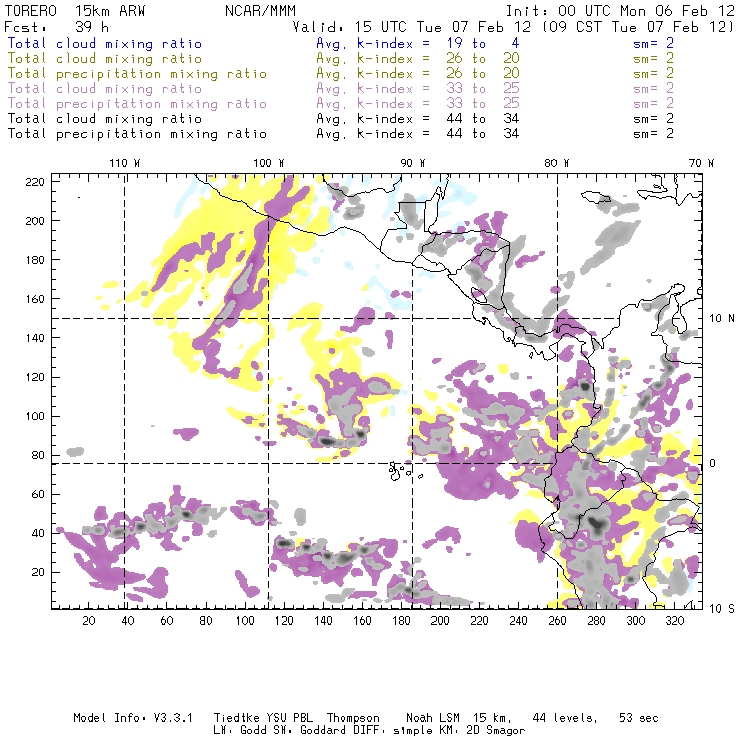Click "sm= 2" in black precipitation row
The width and height of the screenshot is (740, 740).
653,134
